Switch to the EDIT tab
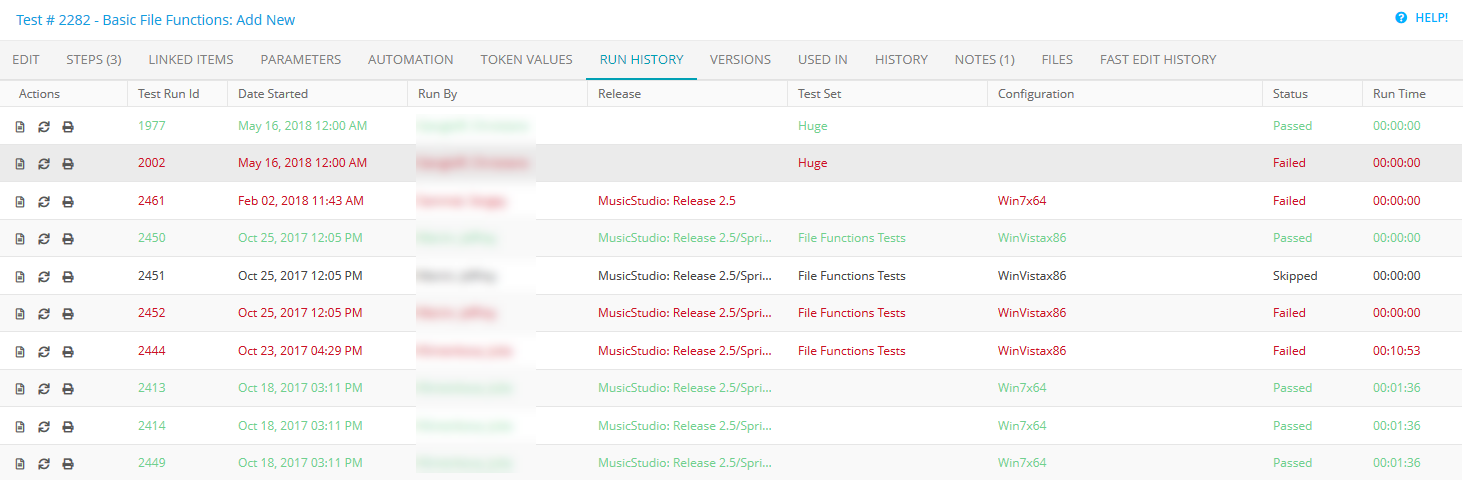The width and height of the screenshot is (1463, 480). pyautogui.click(x=26, y=60)
